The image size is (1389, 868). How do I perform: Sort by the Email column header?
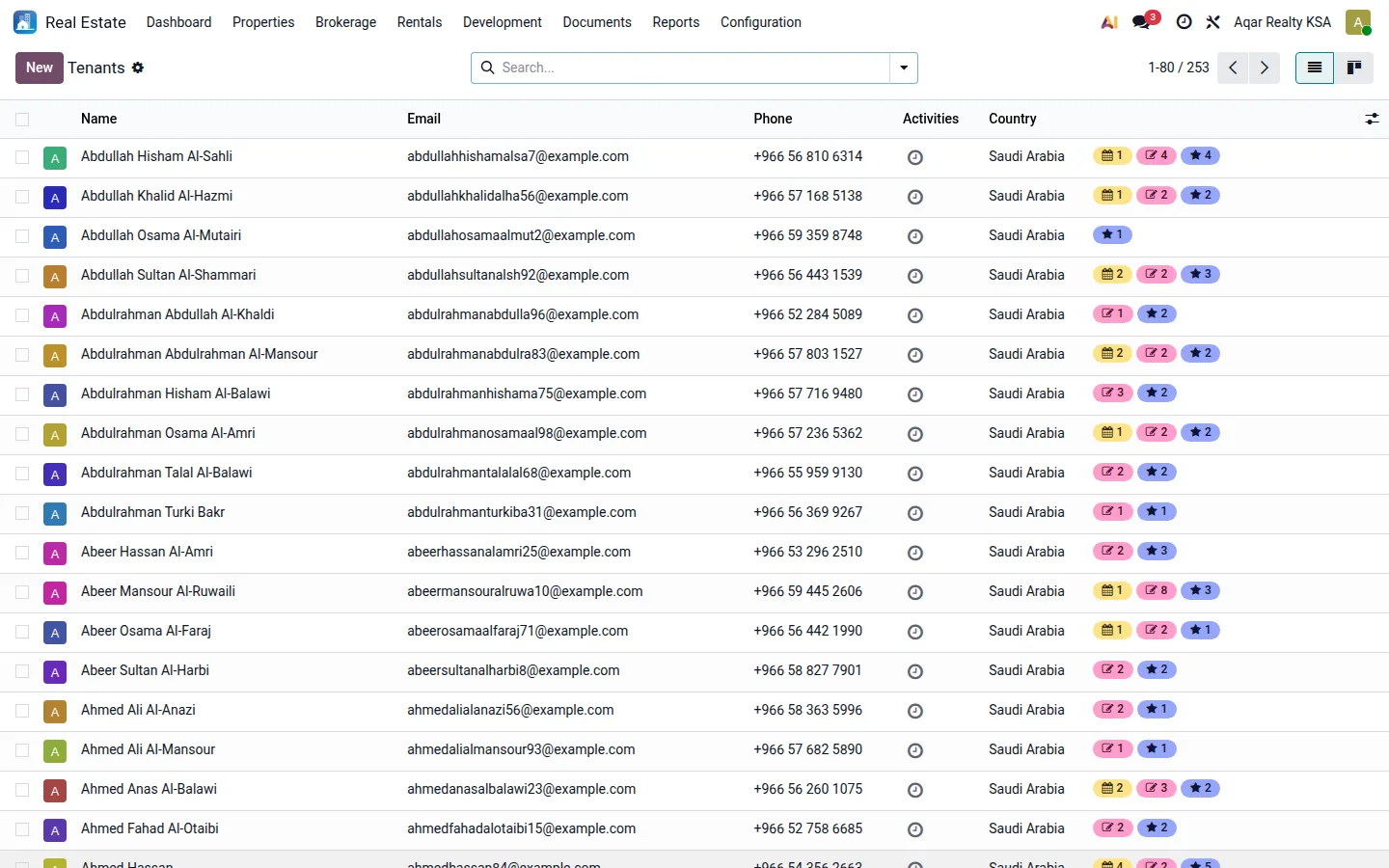pos(423,119)
